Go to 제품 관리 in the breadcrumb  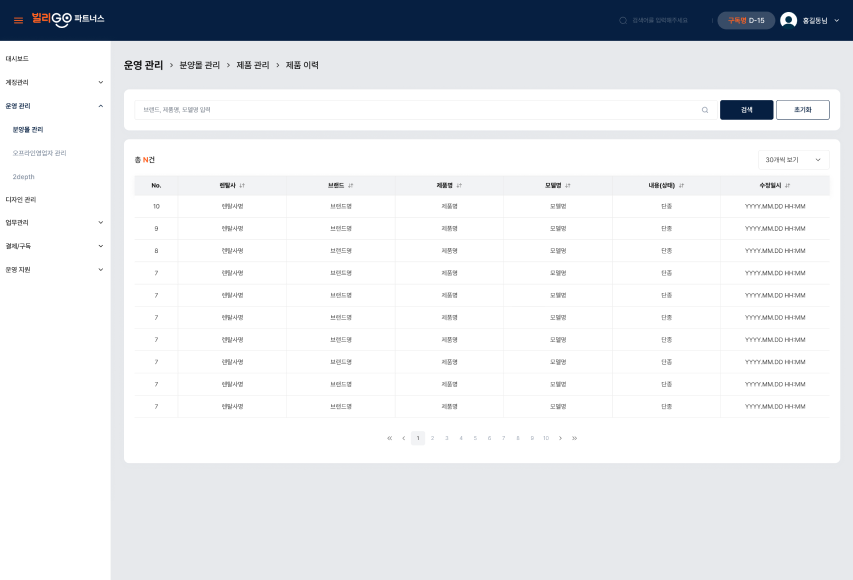click(x=253, y=65)
